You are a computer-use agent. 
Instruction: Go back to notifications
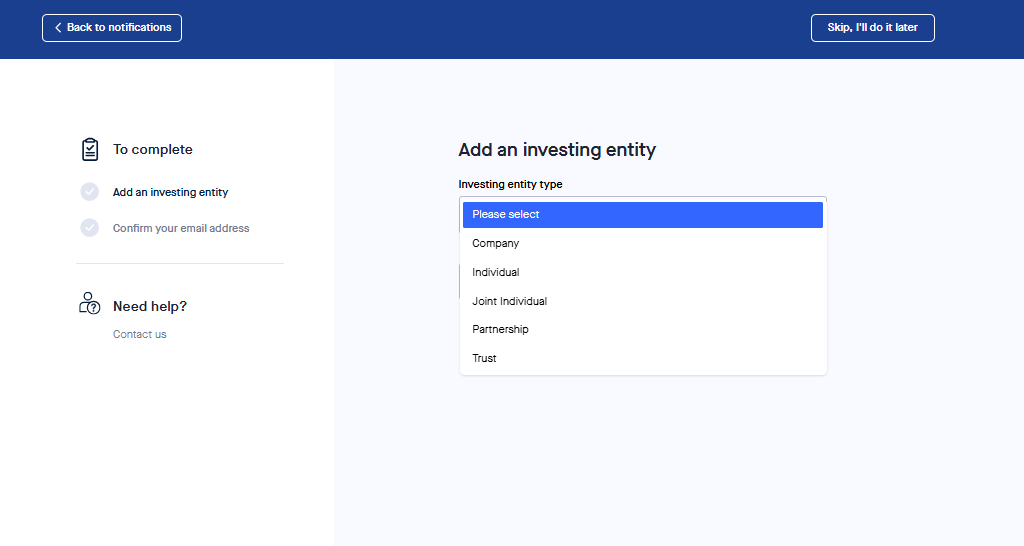coord(112,28)
